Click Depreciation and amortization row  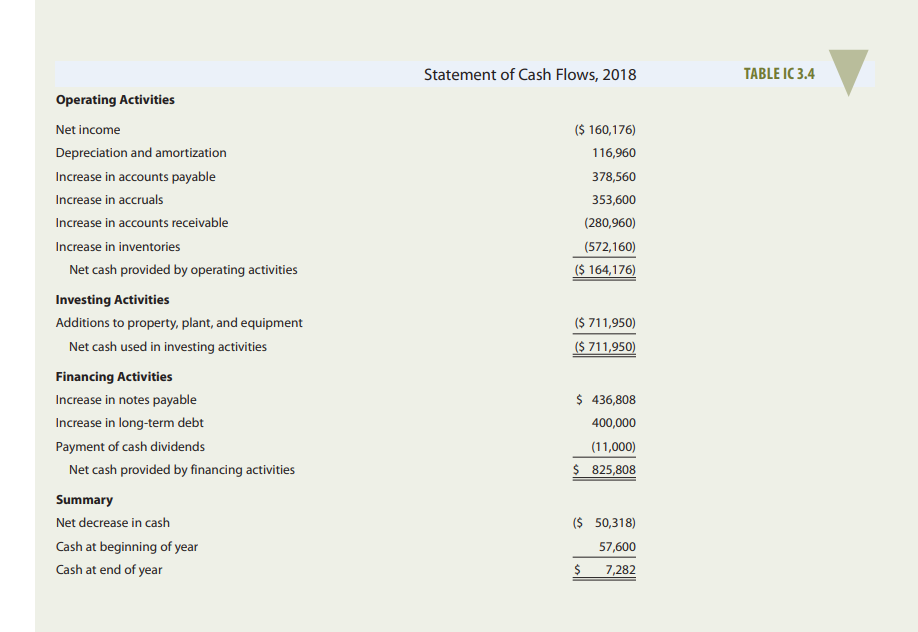click(x=140, y=152)
